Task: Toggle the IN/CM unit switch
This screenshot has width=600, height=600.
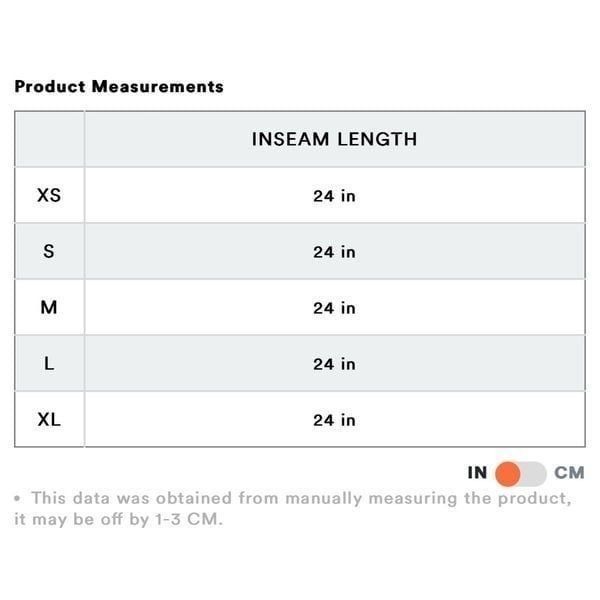Action: point(520,474)
